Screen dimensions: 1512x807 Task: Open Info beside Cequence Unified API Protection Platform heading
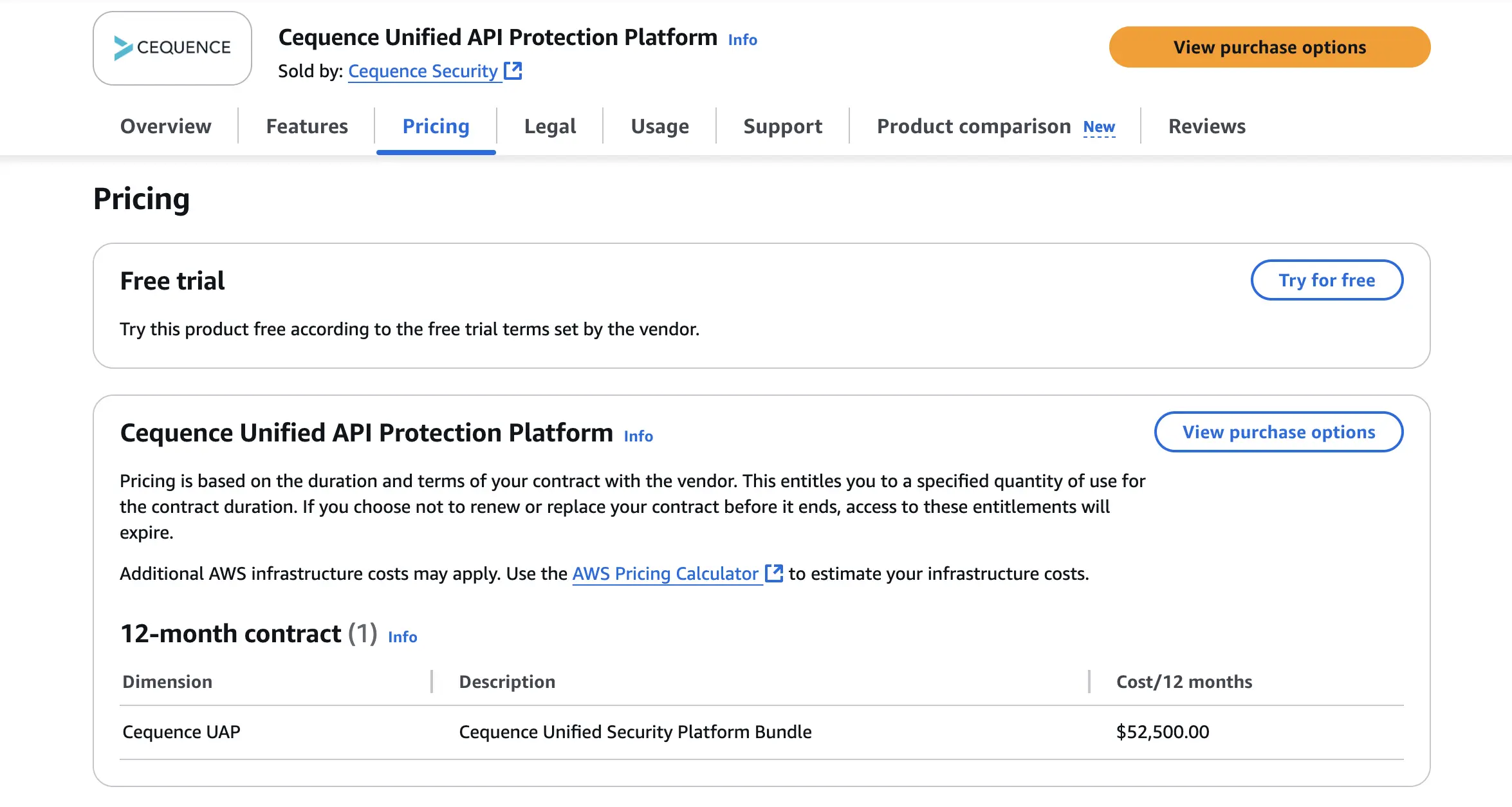tap(638, 436)
